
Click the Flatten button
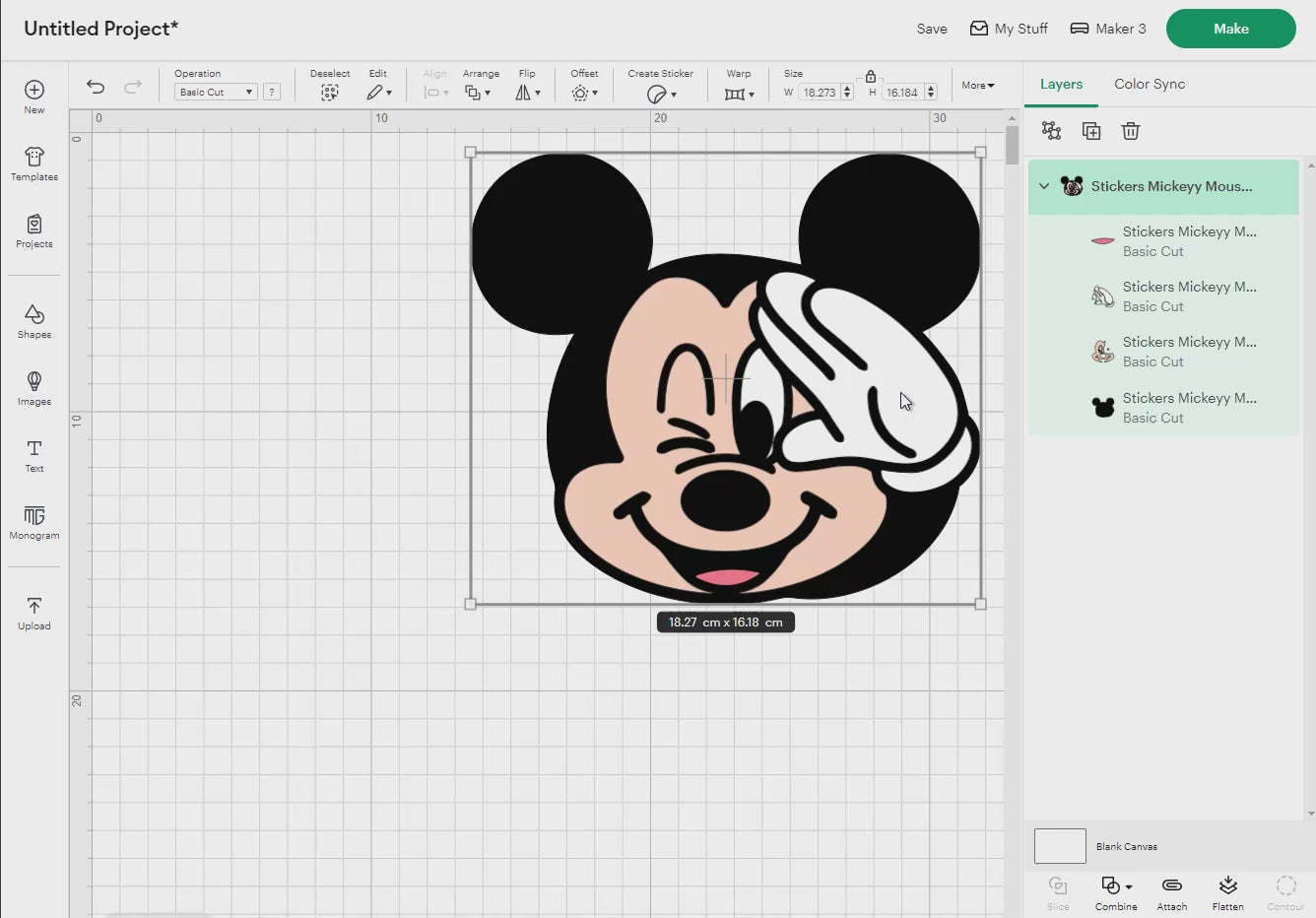point(1227,892)
